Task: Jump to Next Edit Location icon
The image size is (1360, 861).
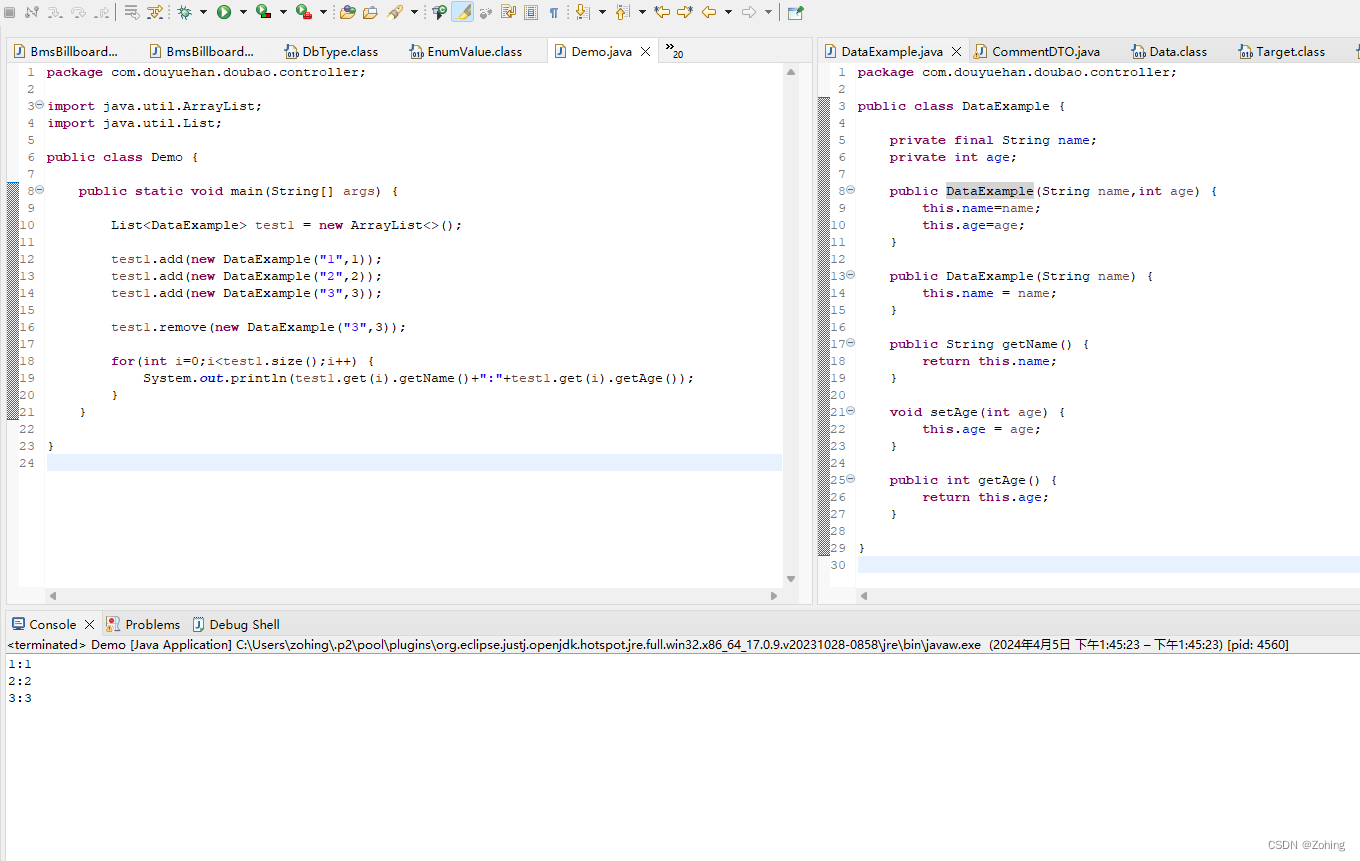Action: (685, 12)
